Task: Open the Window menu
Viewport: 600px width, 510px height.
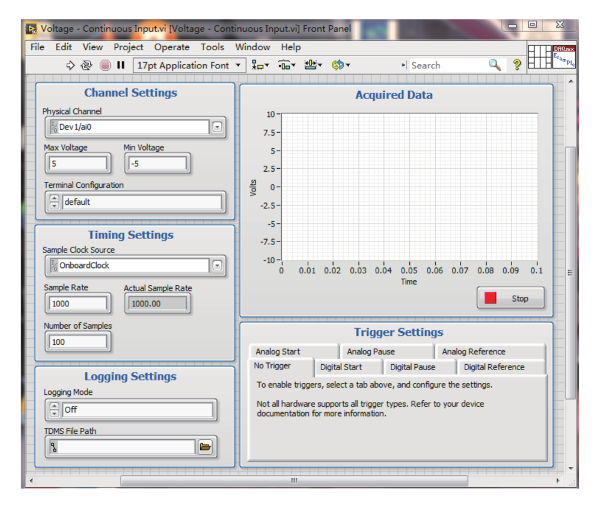Action: [x=253, y=47]
